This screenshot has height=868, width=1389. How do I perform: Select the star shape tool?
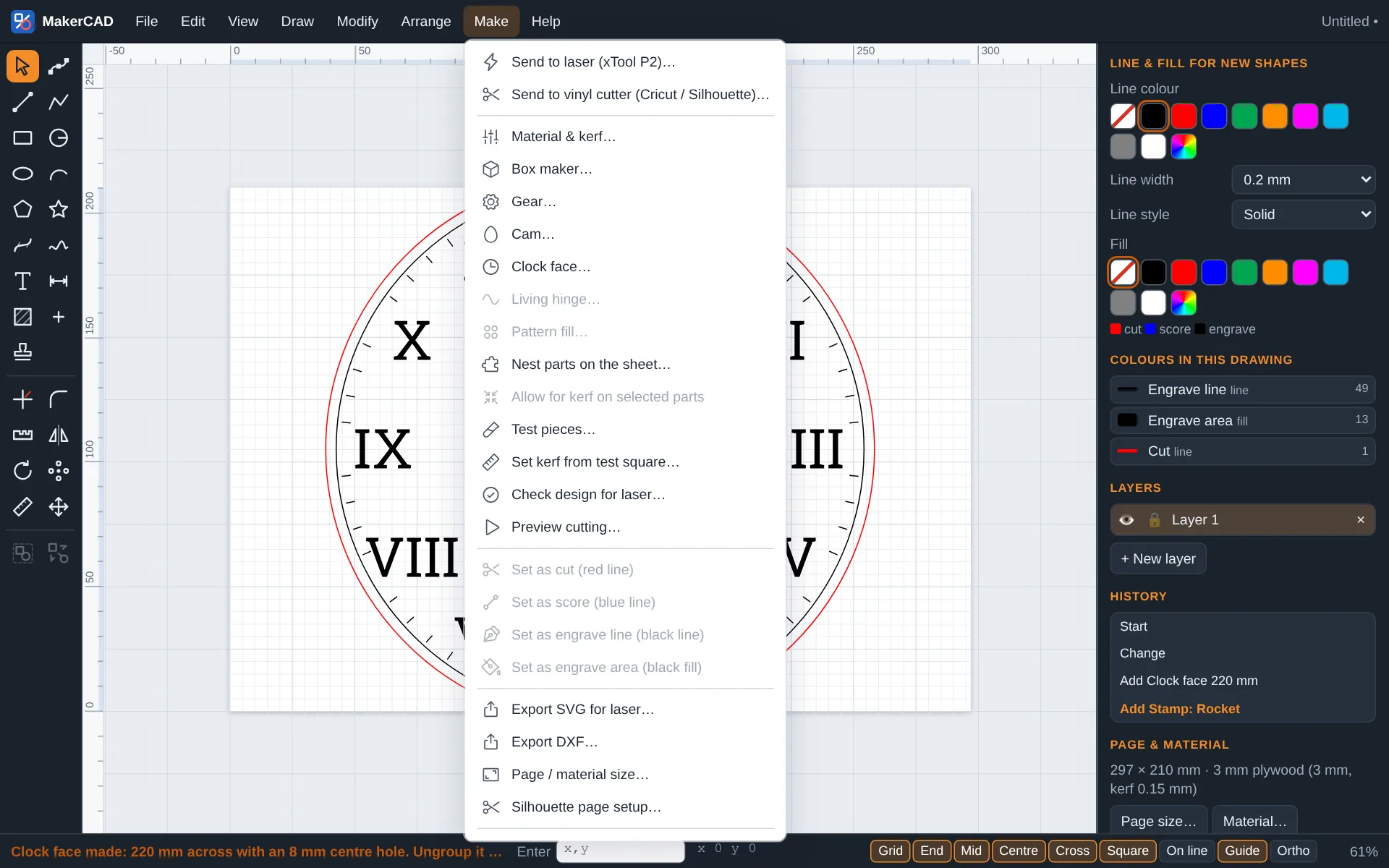pyautogui.click(x=59, y=210)
